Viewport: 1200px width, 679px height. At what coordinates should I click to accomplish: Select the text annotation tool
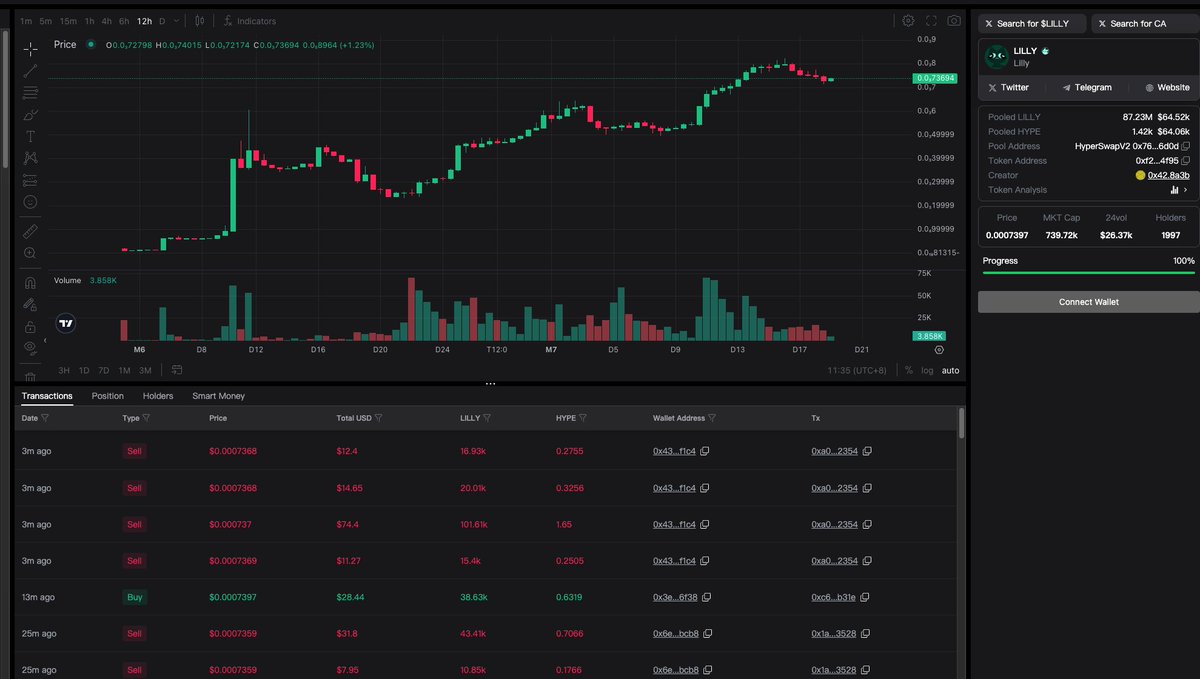(x=30, y=136)
